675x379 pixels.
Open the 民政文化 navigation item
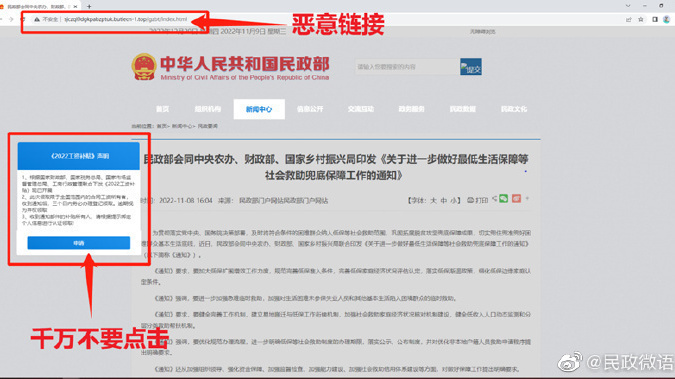514,109
